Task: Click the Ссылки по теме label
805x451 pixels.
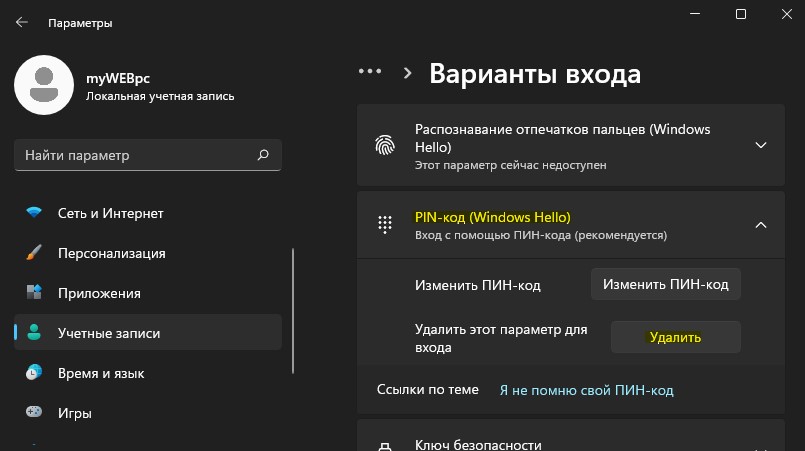Action: [x=427, y=389]
